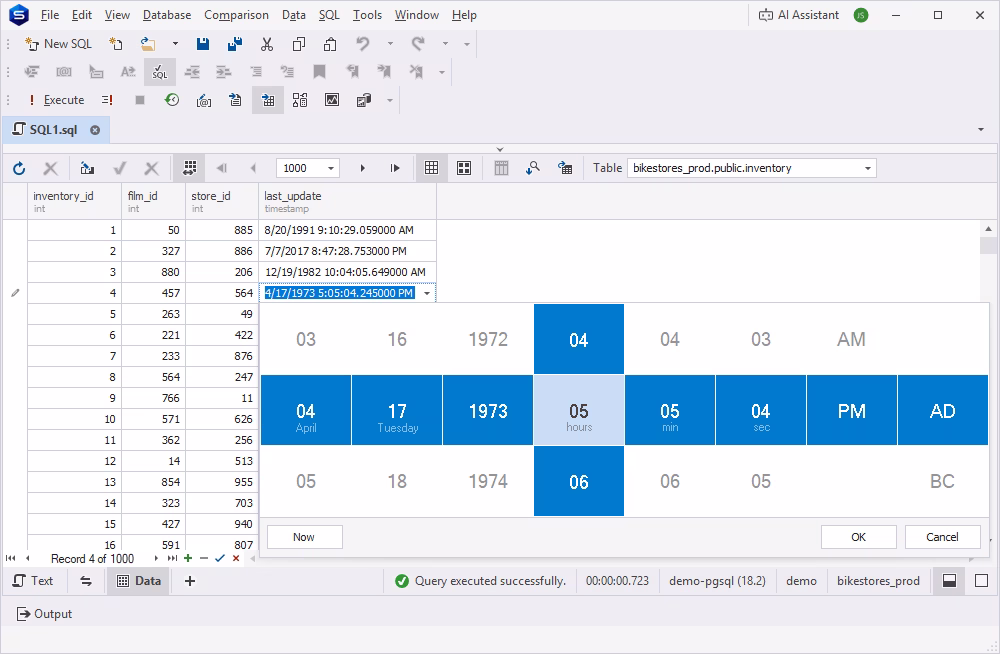Select year 1974 in picker
Screen dimensions: 1000x654
pos(488,481)
